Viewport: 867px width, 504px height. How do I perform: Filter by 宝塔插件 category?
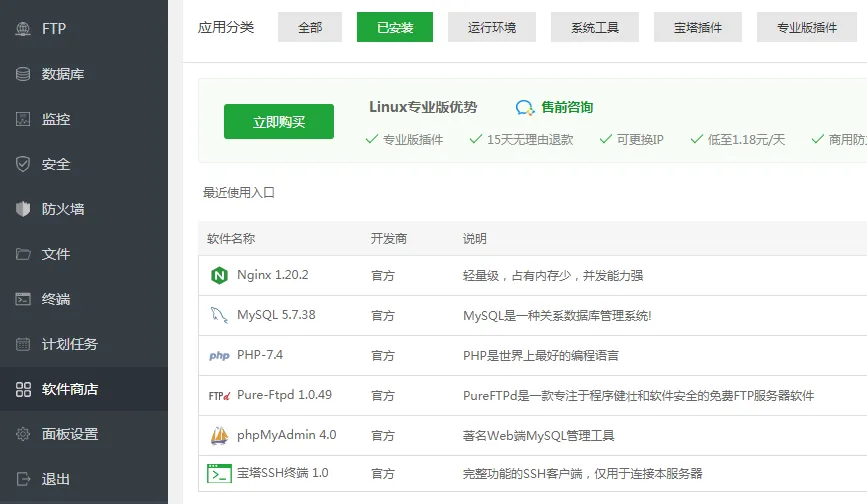[695, 28]
